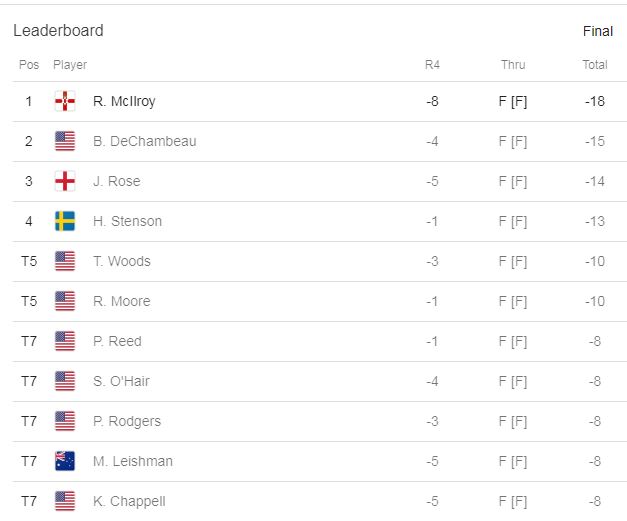Click McIlroy's total score of -18
Image resolution: width=627 pixels, height=521 pixels.
coord(595,101)
